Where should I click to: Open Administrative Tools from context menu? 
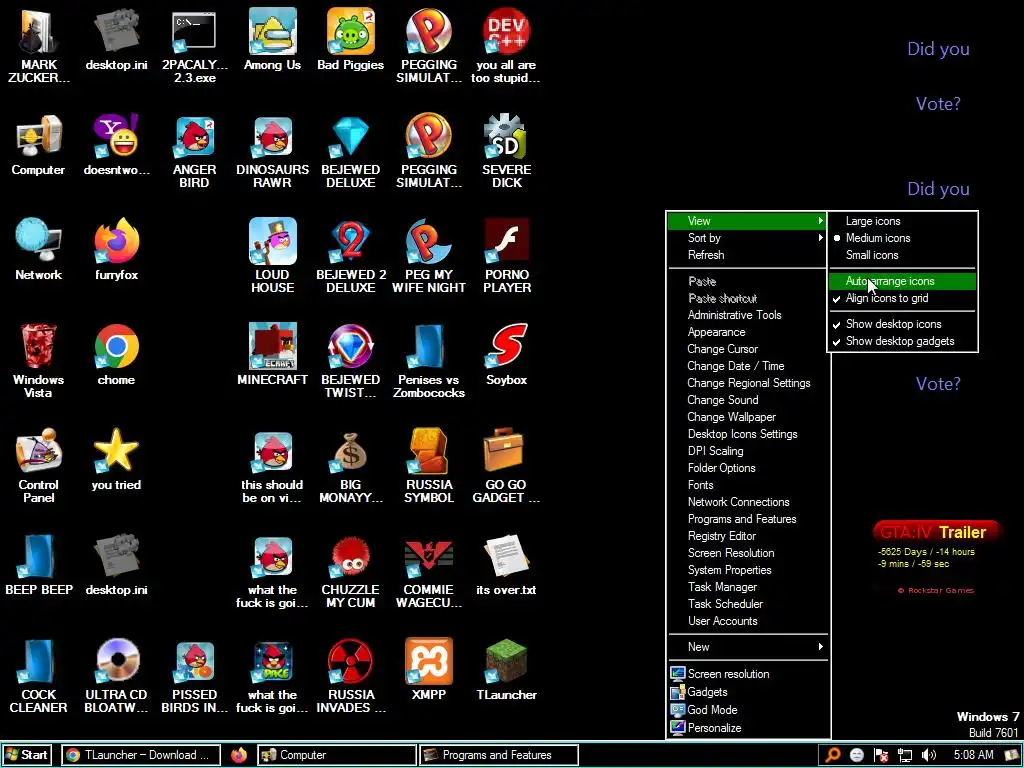pos(748,315)
